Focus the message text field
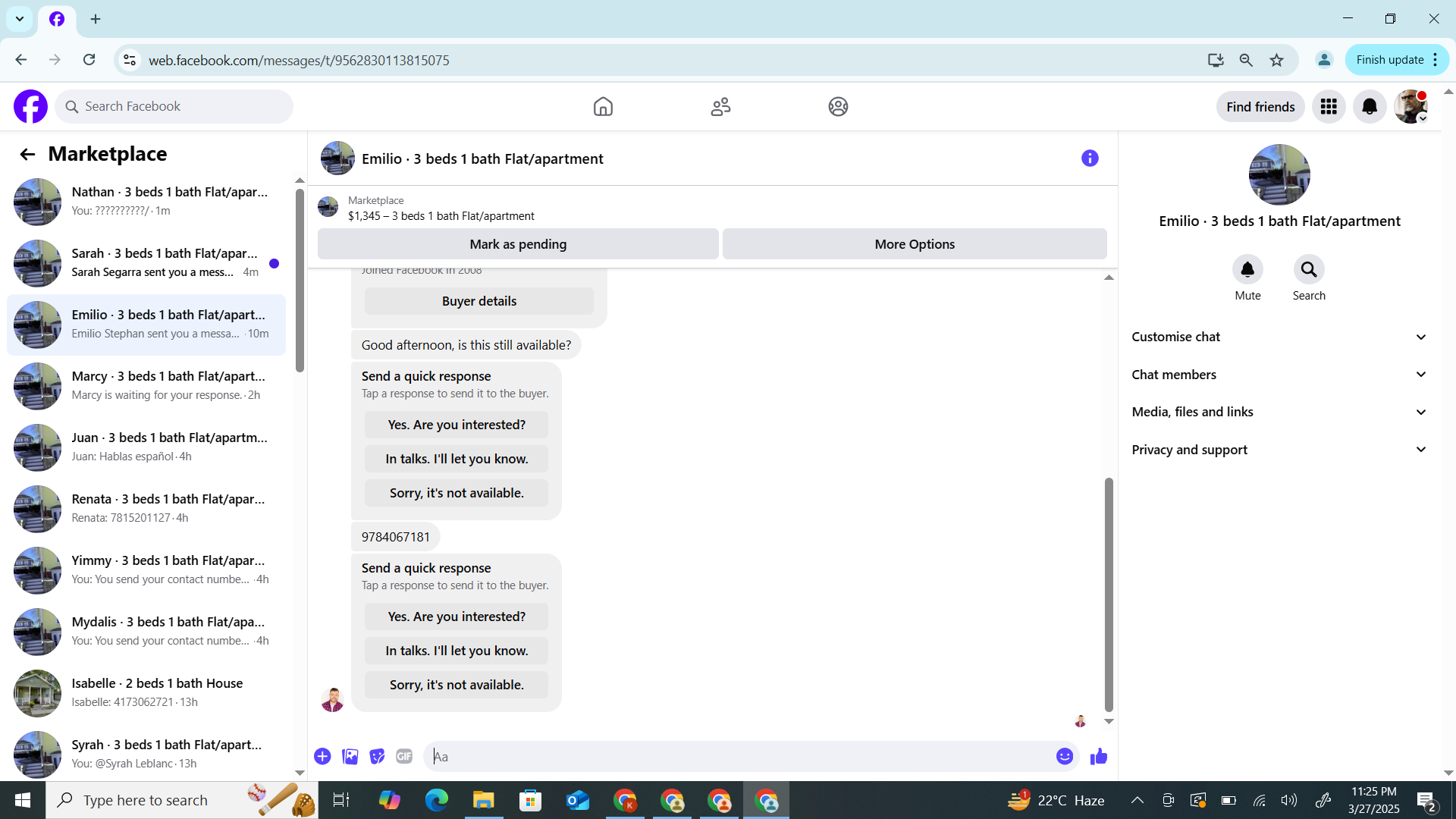Screen dimensions: 1456x819 [x=741, y=757]
